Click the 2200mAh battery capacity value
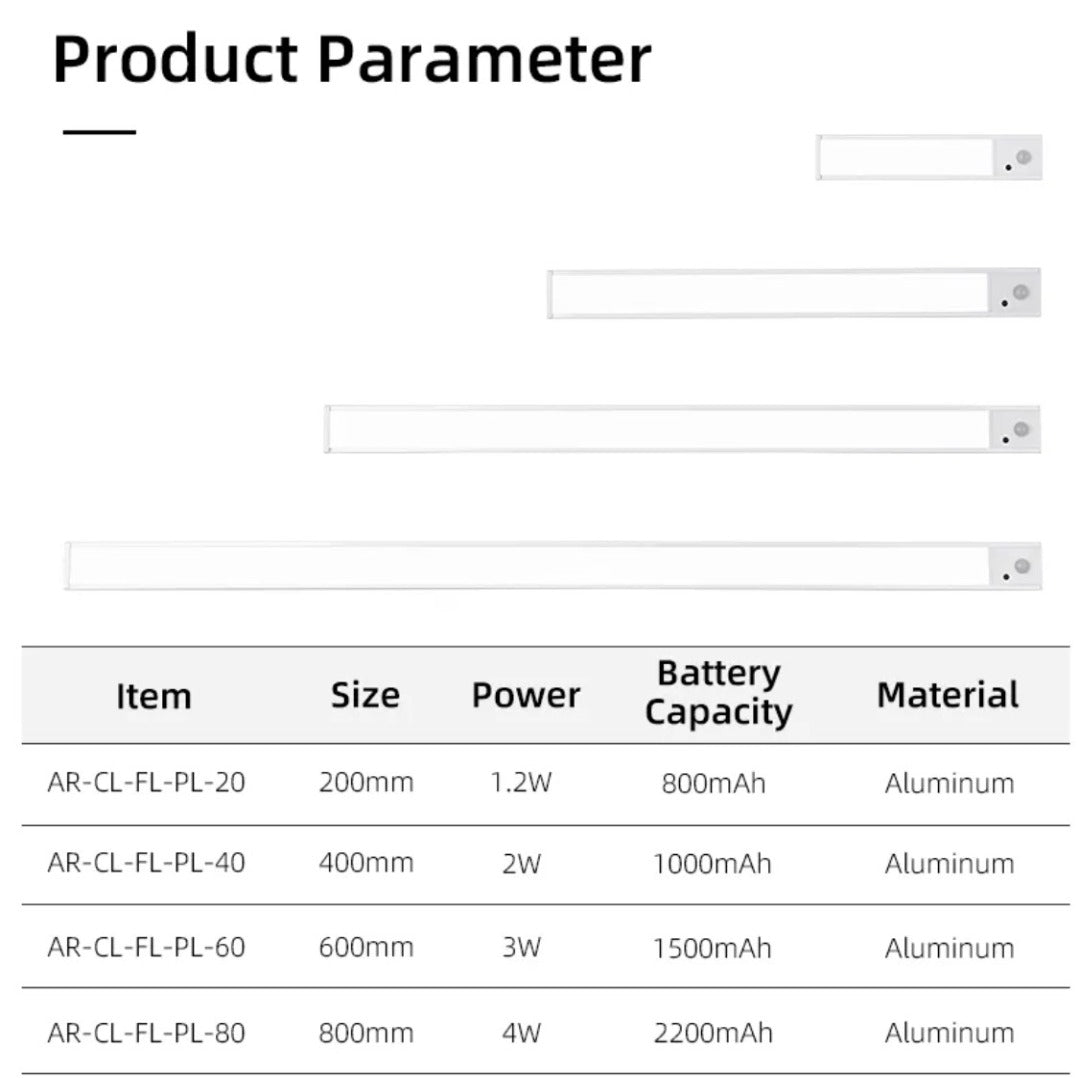Viewport: 1080px width, 1078px height. pyautogui.click(x=713, y=1033)
